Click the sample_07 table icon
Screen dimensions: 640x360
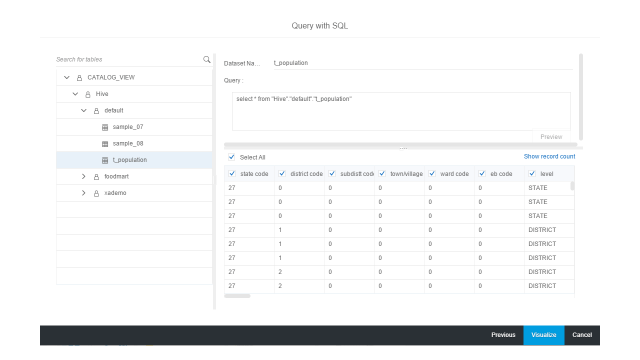pos(105,127)
